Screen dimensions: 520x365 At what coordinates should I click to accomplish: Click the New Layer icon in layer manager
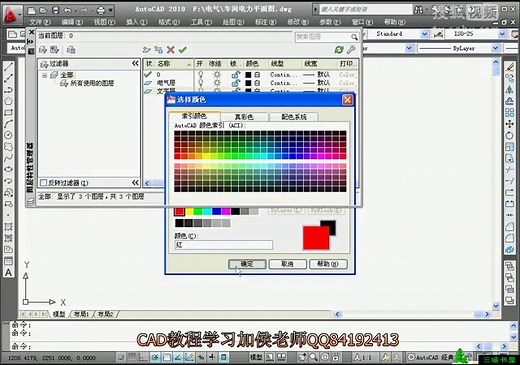pos(146,50)
